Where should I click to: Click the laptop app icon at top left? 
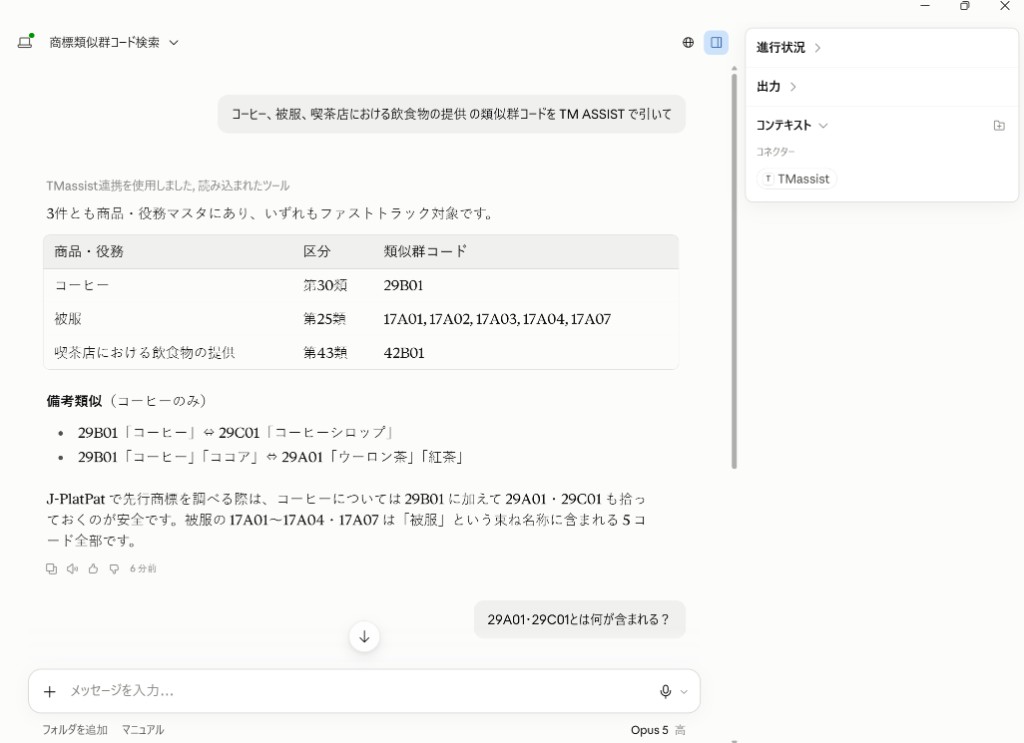[25, 42]
